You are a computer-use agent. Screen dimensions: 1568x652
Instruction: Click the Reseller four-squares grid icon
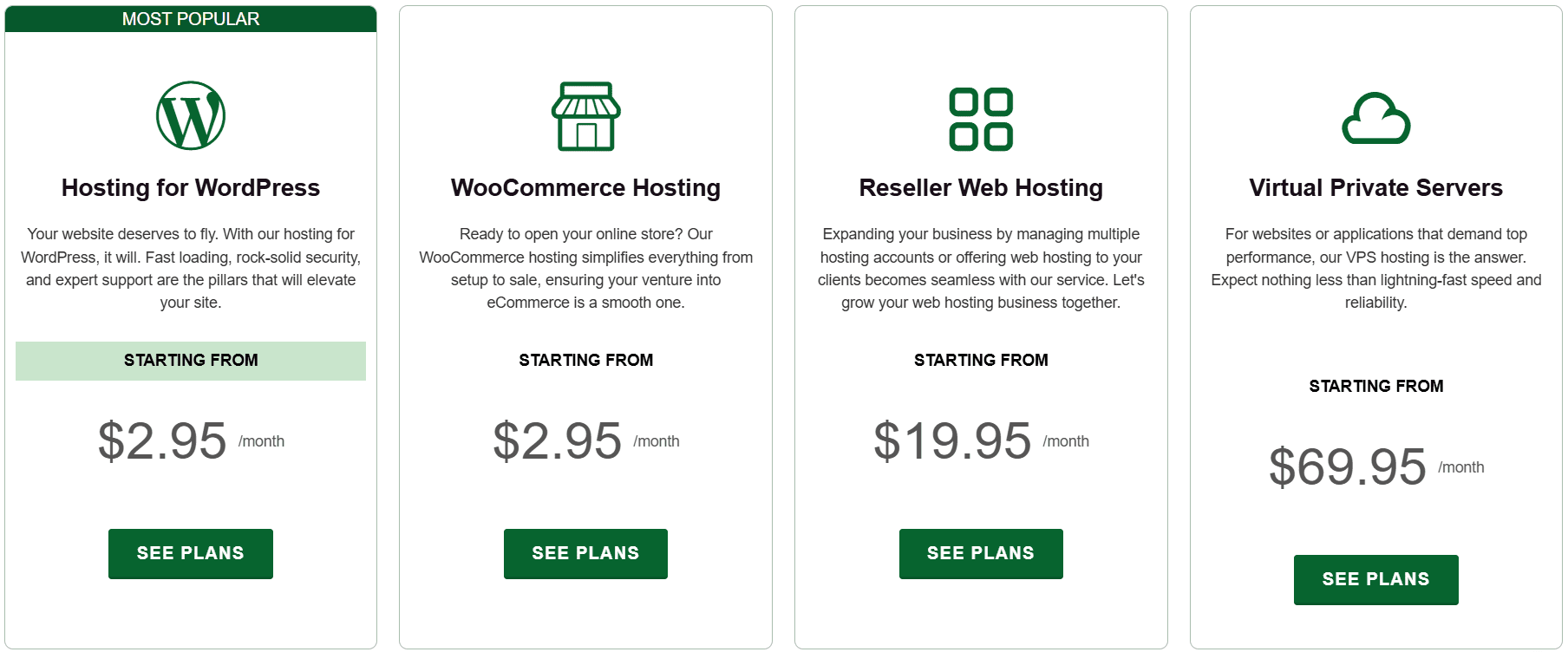point(981,119)
